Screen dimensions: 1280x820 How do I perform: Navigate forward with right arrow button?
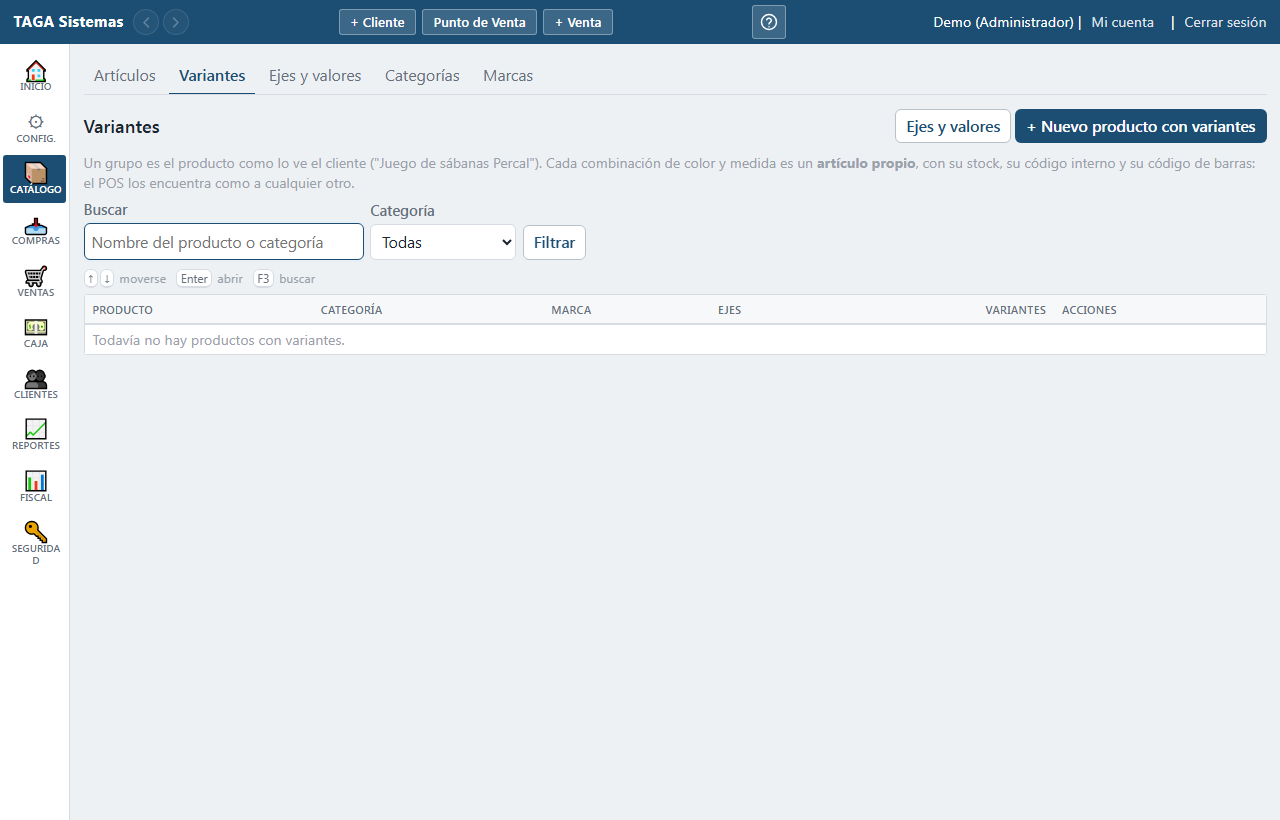[176, 22]
